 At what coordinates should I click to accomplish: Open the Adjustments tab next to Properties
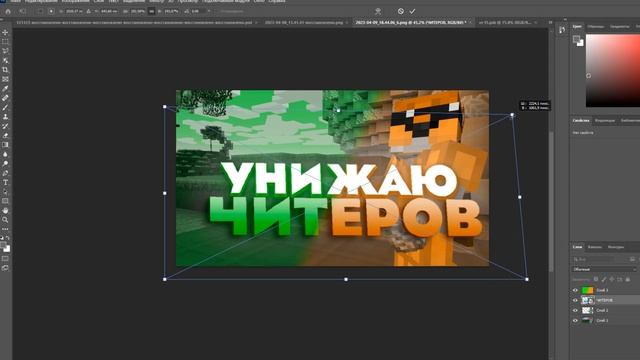604,120
